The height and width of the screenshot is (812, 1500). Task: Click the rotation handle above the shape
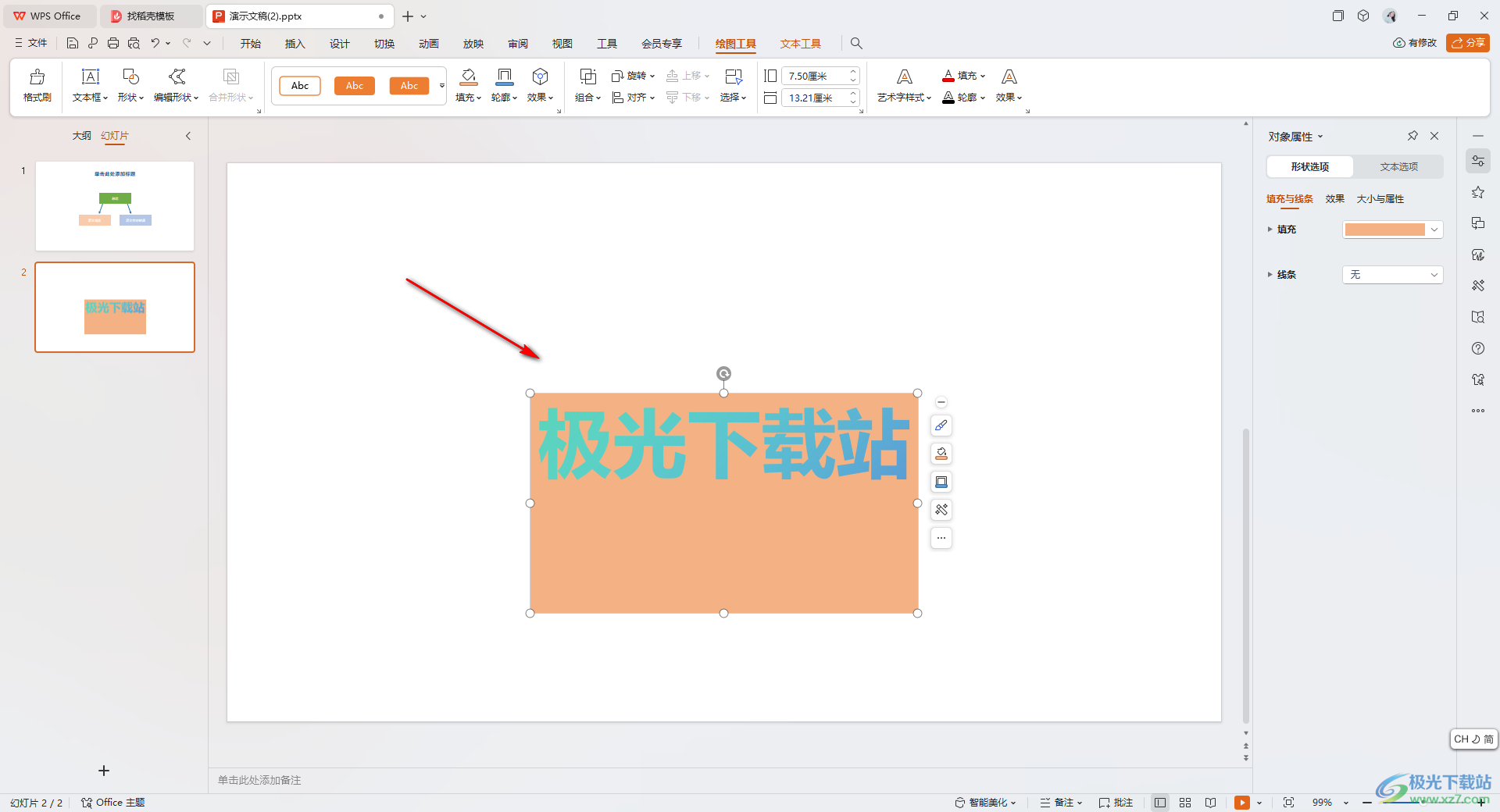pos(723,374)
